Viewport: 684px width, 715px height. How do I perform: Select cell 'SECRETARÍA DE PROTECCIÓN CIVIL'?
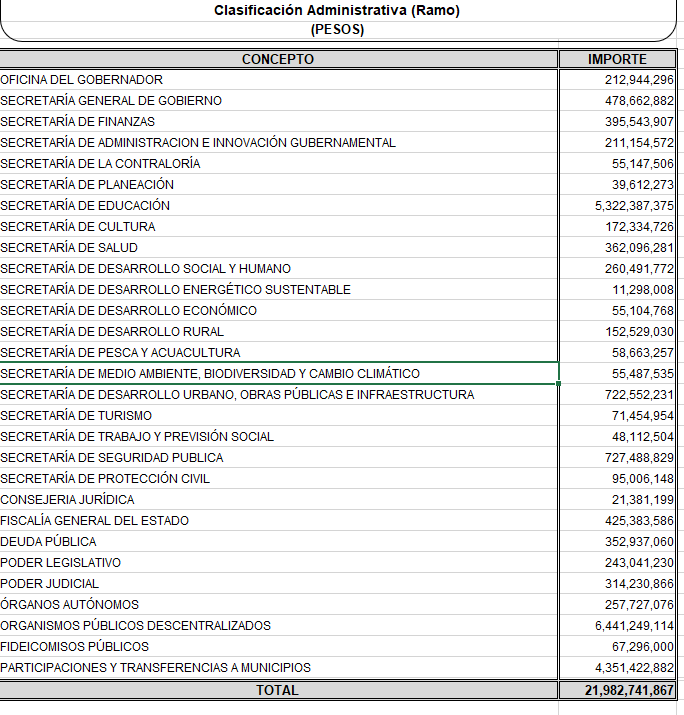coord(279,478)
